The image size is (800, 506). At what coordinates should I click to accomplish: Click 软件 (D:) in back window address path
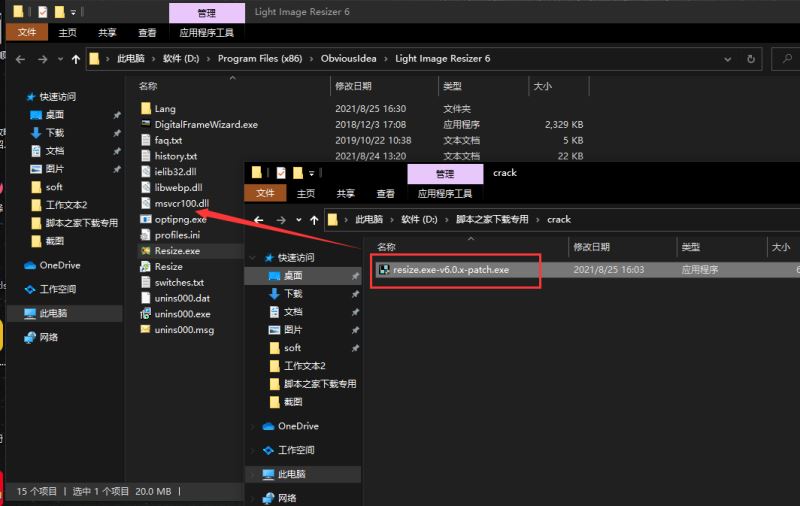click(181, 59)
